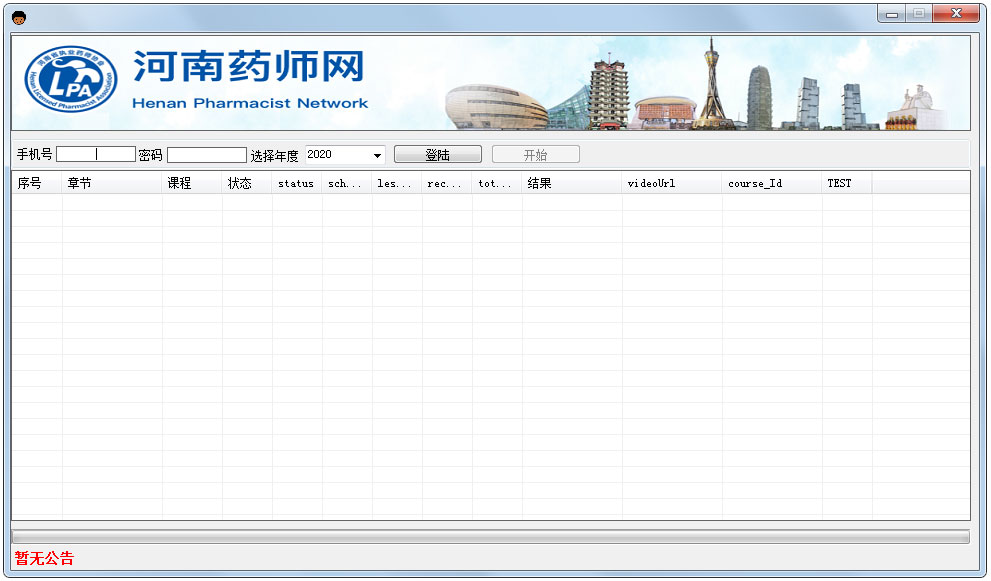Click the progress bar below the table
Screen dimensions: 991x581
click(x=490, y=537)
